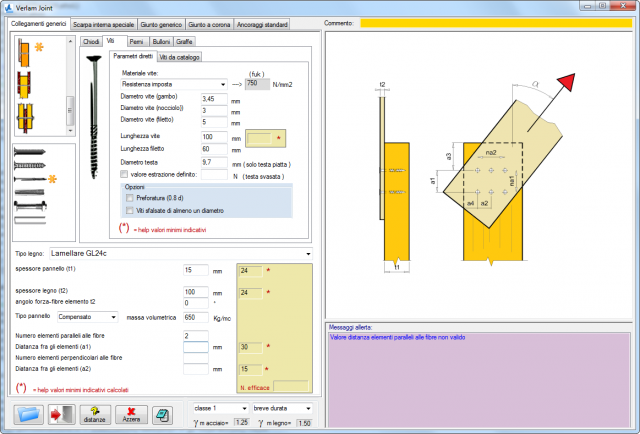The image size is (640, 434).
Task: Select the bolt fastener icon with nut and washers
Action: (30, 205)
